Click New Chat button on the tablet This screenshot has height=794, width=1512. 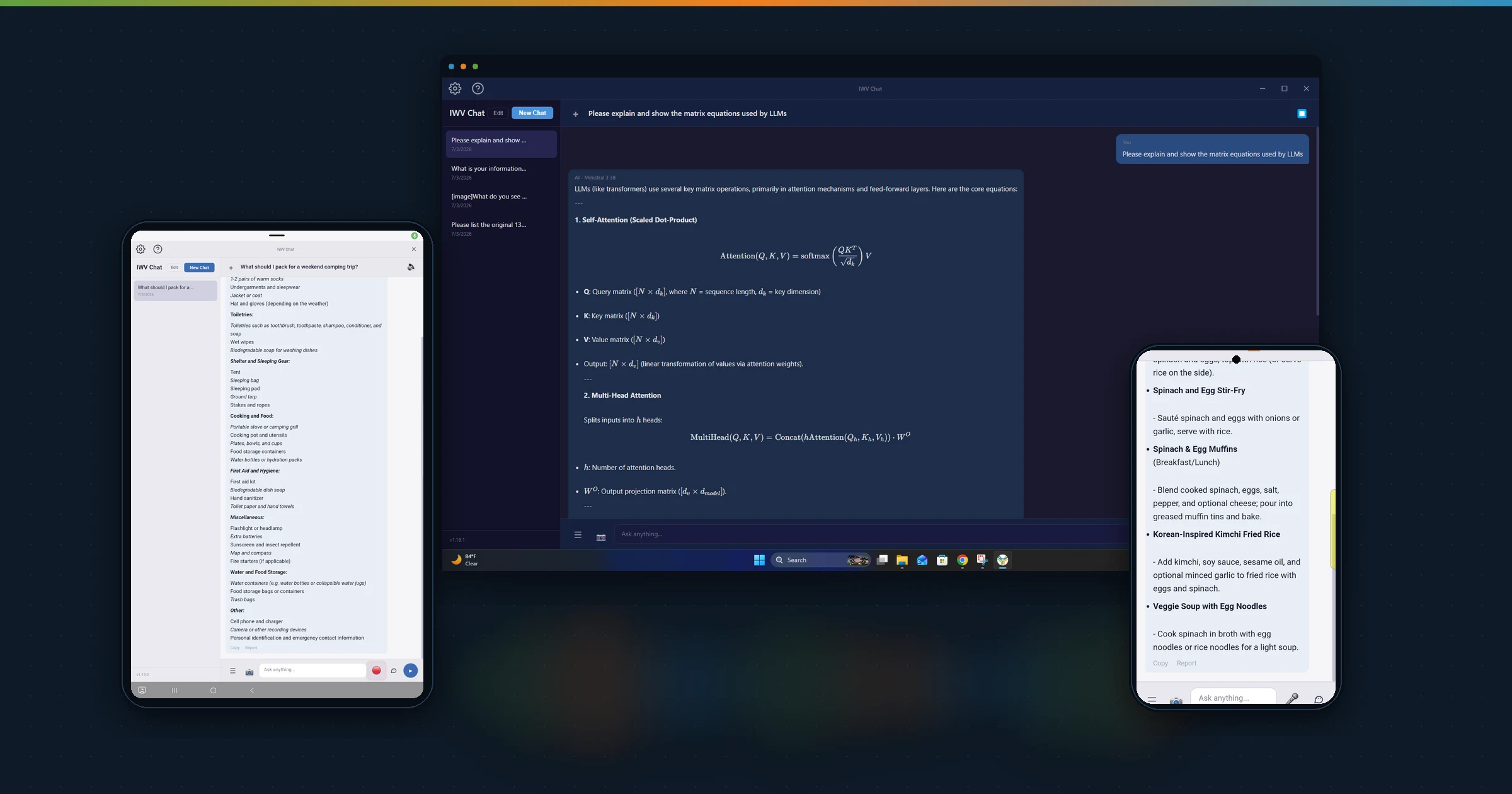pos(199,268)
